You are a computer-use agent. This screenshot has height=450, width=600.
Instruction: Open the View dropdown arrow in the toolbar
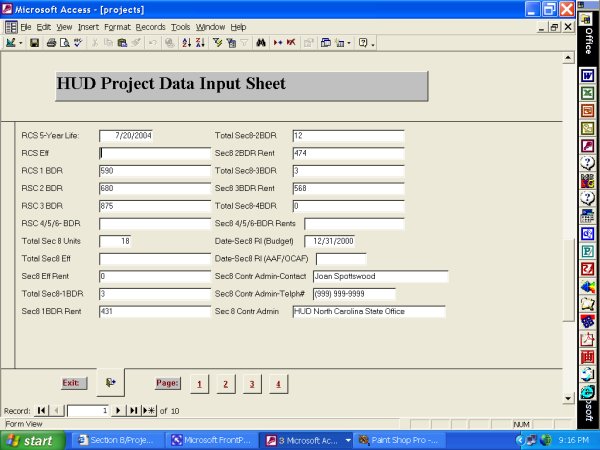pos(20,44)
